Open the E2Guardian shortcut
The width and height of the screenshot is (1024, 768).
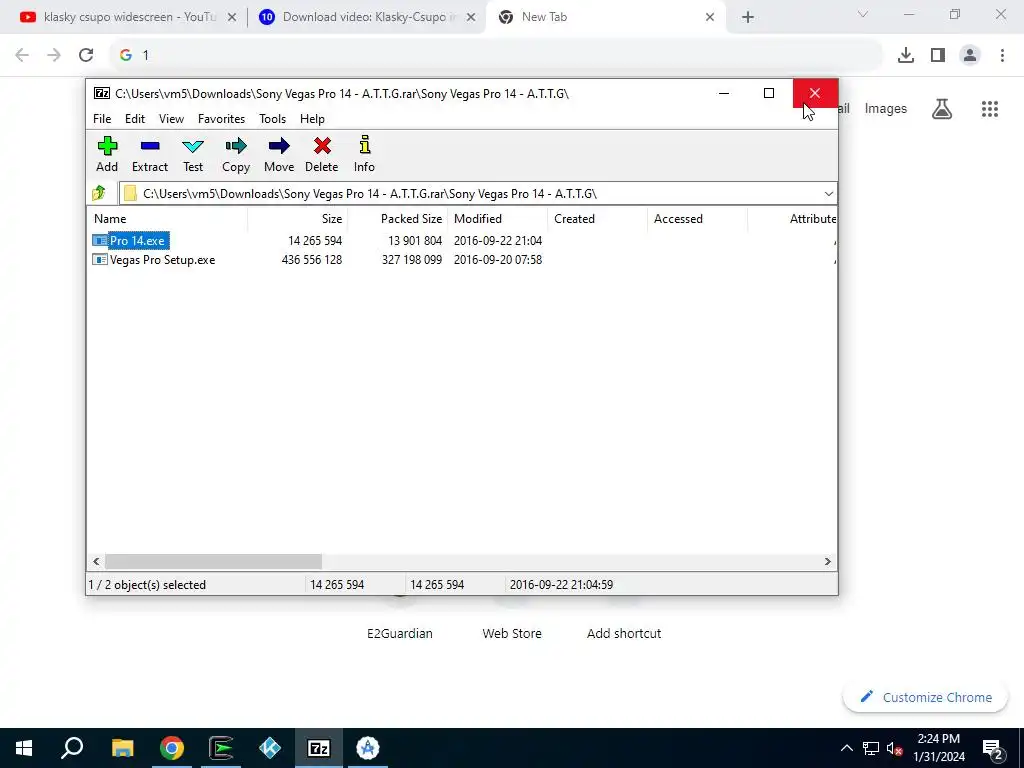pos(400,633)
